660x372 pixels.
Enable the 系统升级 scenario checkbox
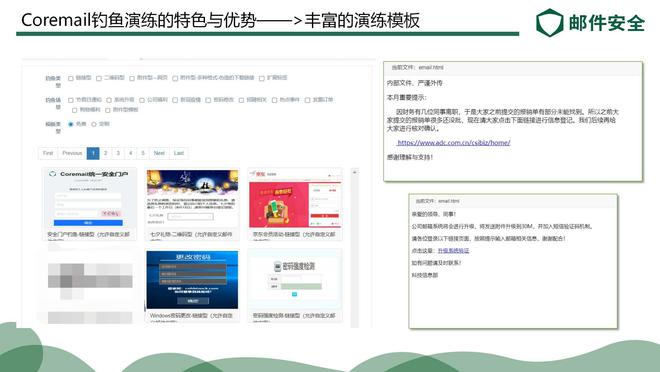pos(109,100)
